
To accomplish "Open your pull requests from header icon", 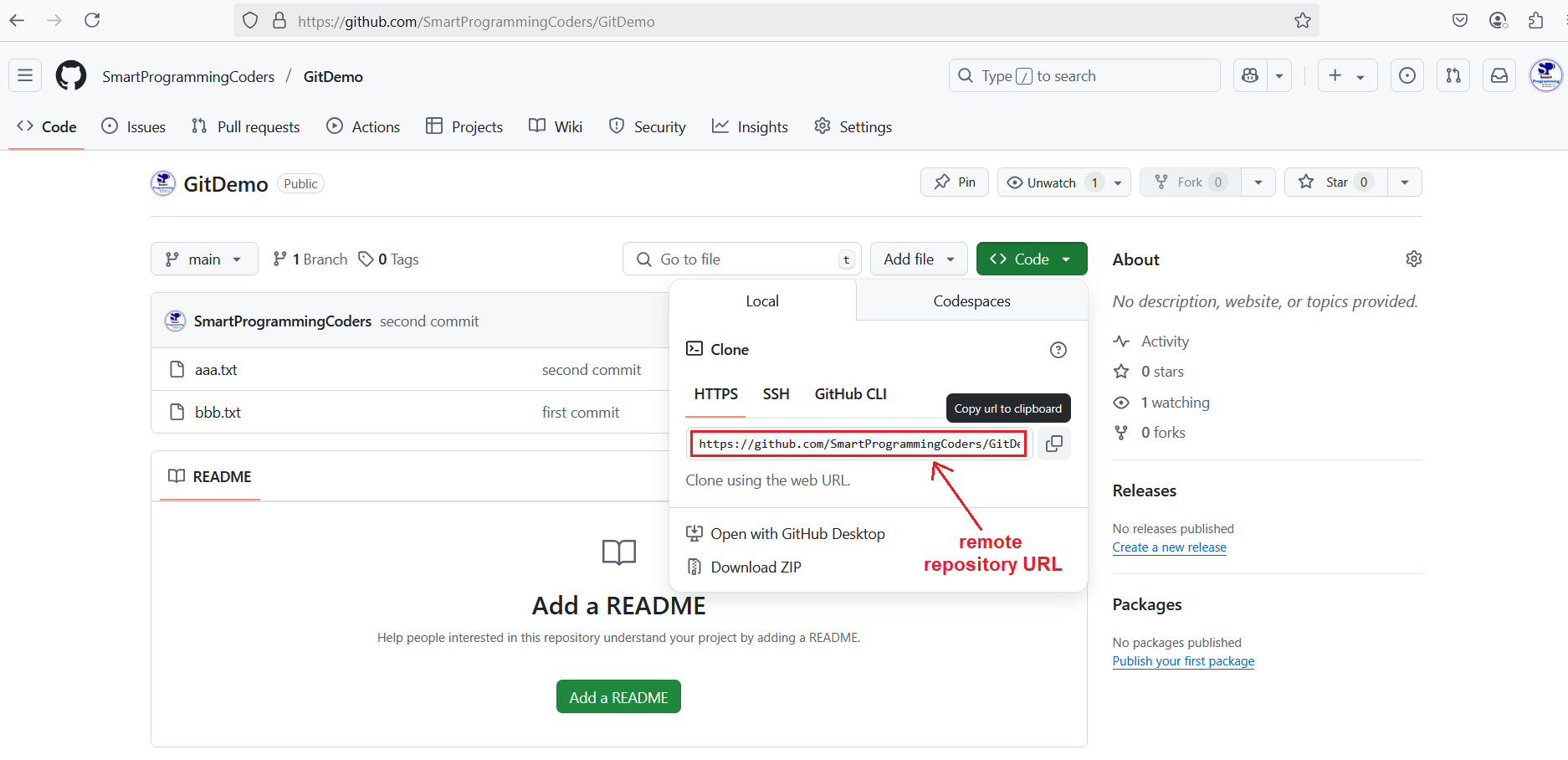I will click(x=1453, y=75).
